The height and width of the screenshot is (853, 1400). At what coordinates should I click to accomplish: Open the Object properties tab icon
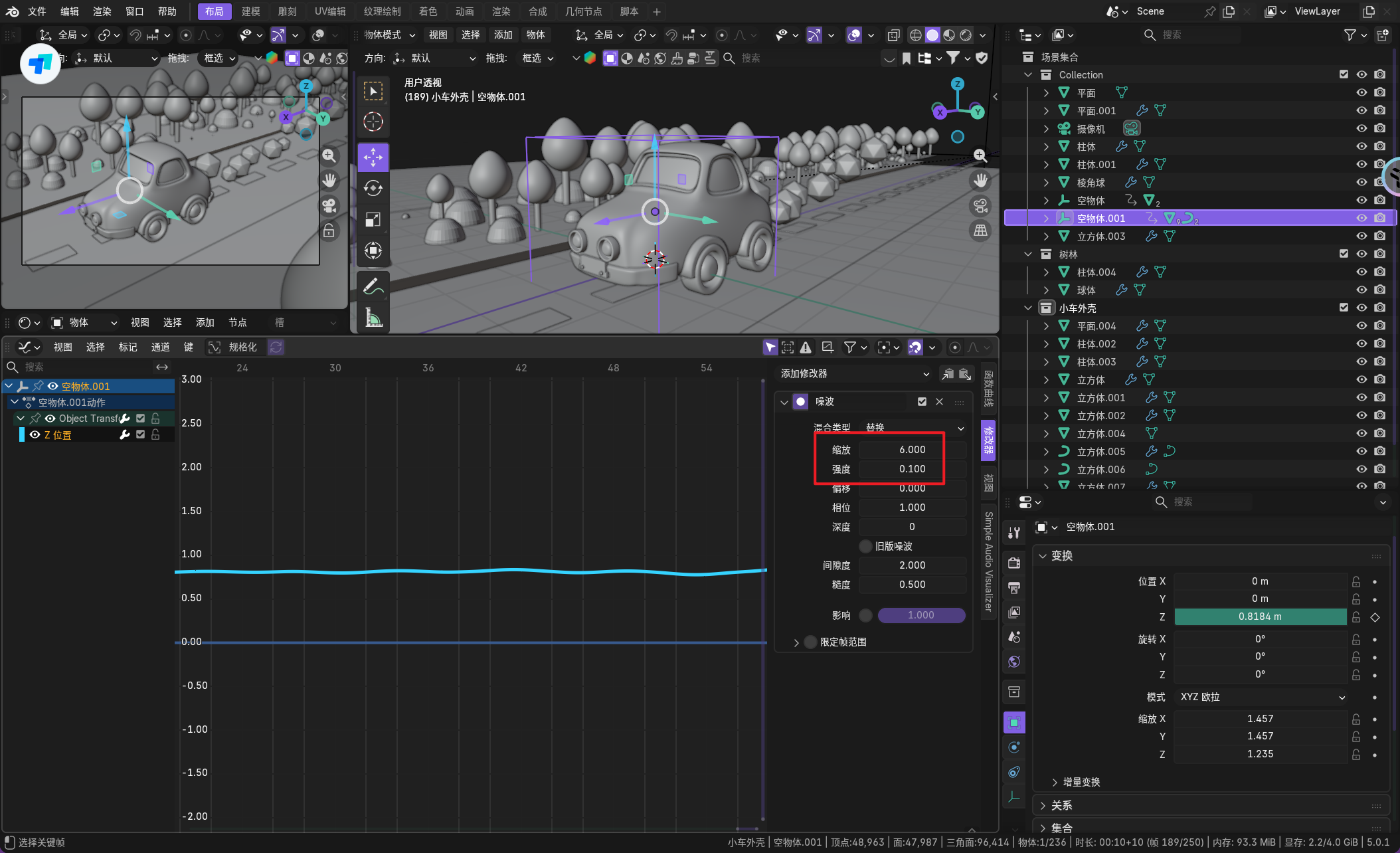pyautogui.click(x=1014, y=722)
